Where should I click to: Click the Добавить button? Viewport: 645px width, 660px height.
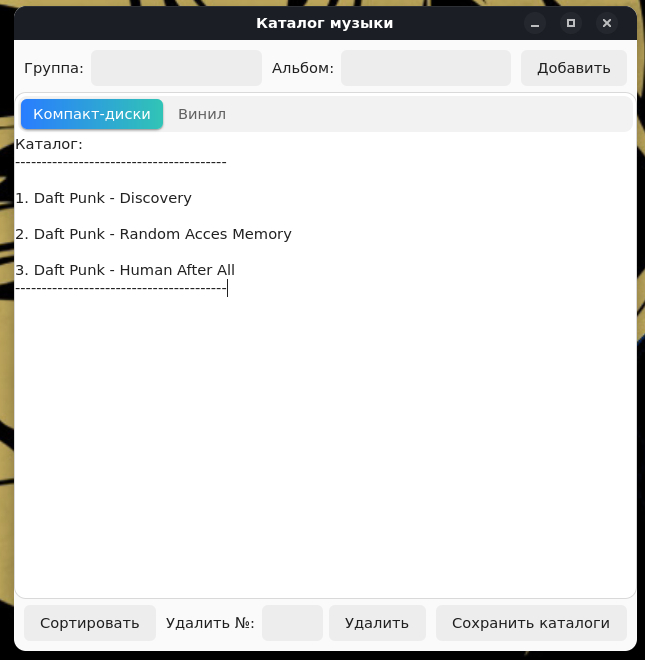pos(574,68)
